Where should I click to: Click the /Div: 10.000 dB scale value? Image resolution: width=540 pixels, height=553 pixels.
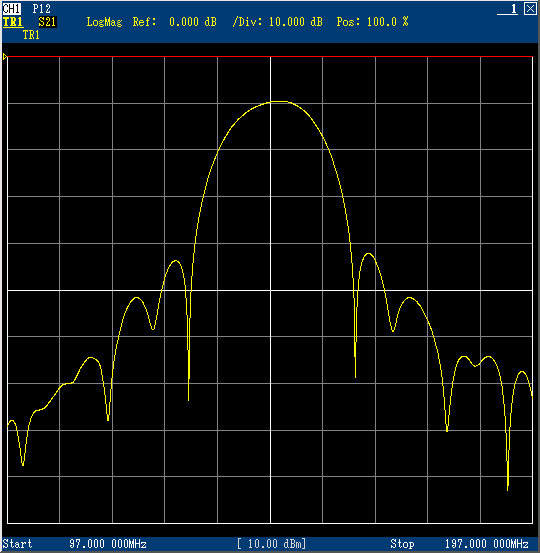pos(278,22)
